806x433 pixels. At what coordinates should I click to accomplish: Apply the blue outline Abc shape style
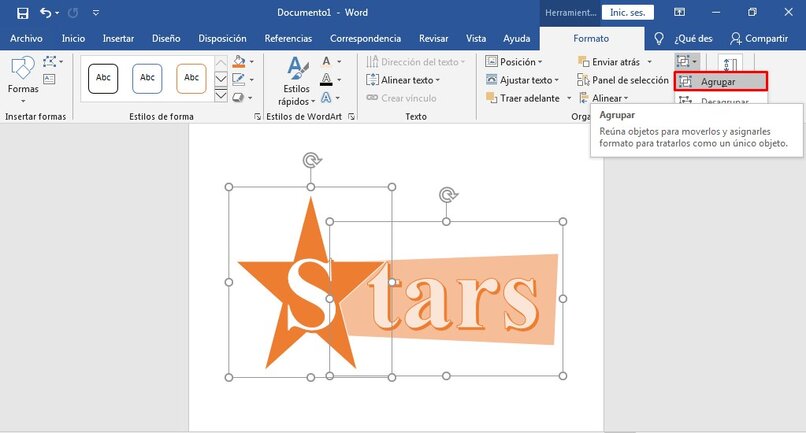[x=147, y=79]
